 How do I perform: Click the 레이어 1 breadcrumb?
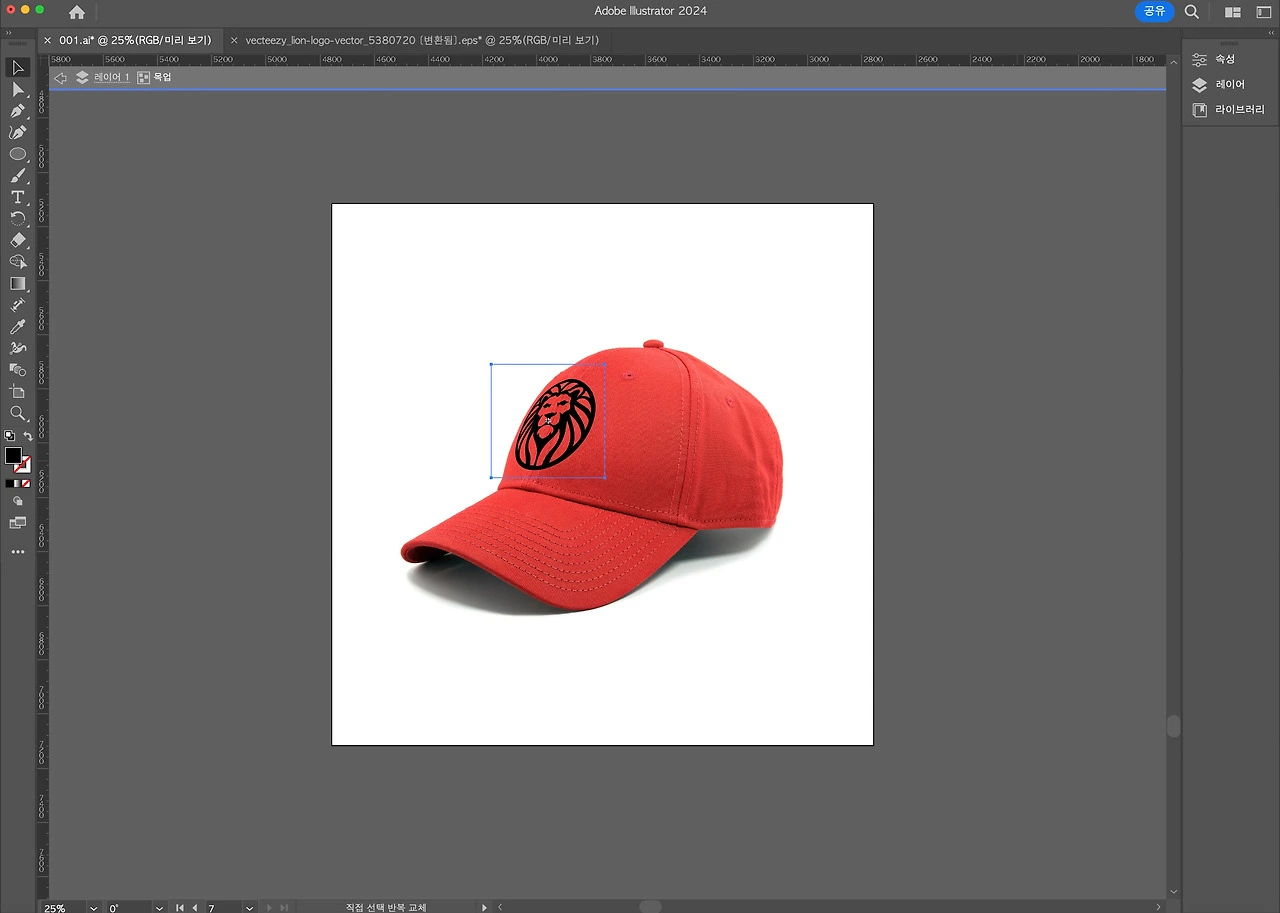(112, 77)
